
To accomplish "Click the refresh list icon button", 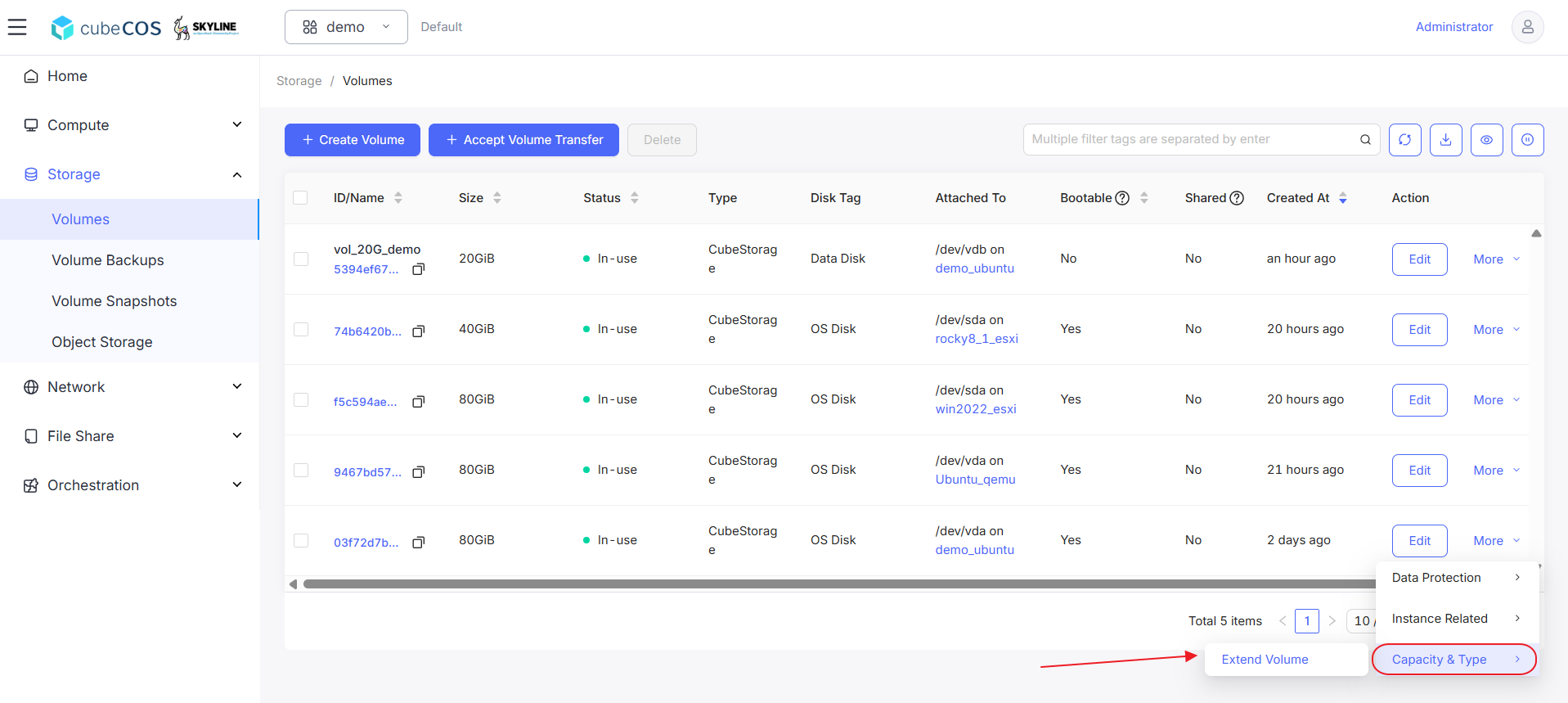I will pos(1404,140).
